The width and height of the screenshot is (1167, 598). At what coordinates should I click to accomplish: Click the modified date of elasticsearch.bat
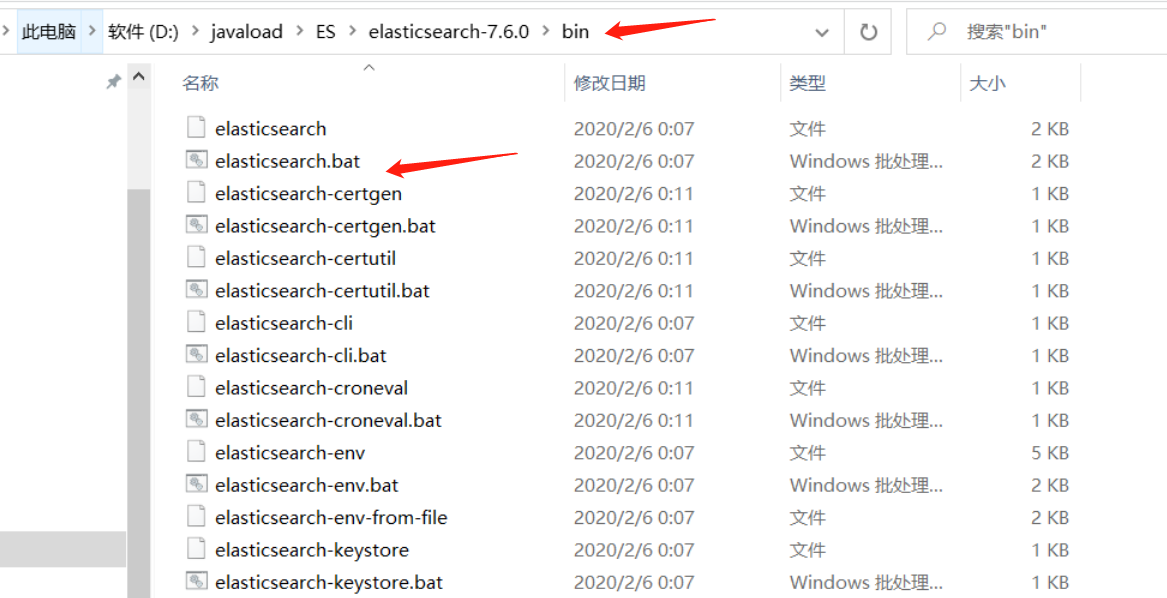(633, 161)
